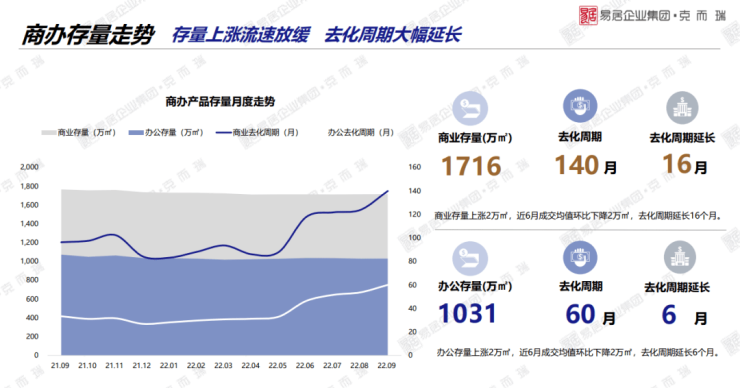The height and width of the screenshot is (388, 740).
Task: Click the large 1031 office inventory figure
Action: [x=467, y=313]
